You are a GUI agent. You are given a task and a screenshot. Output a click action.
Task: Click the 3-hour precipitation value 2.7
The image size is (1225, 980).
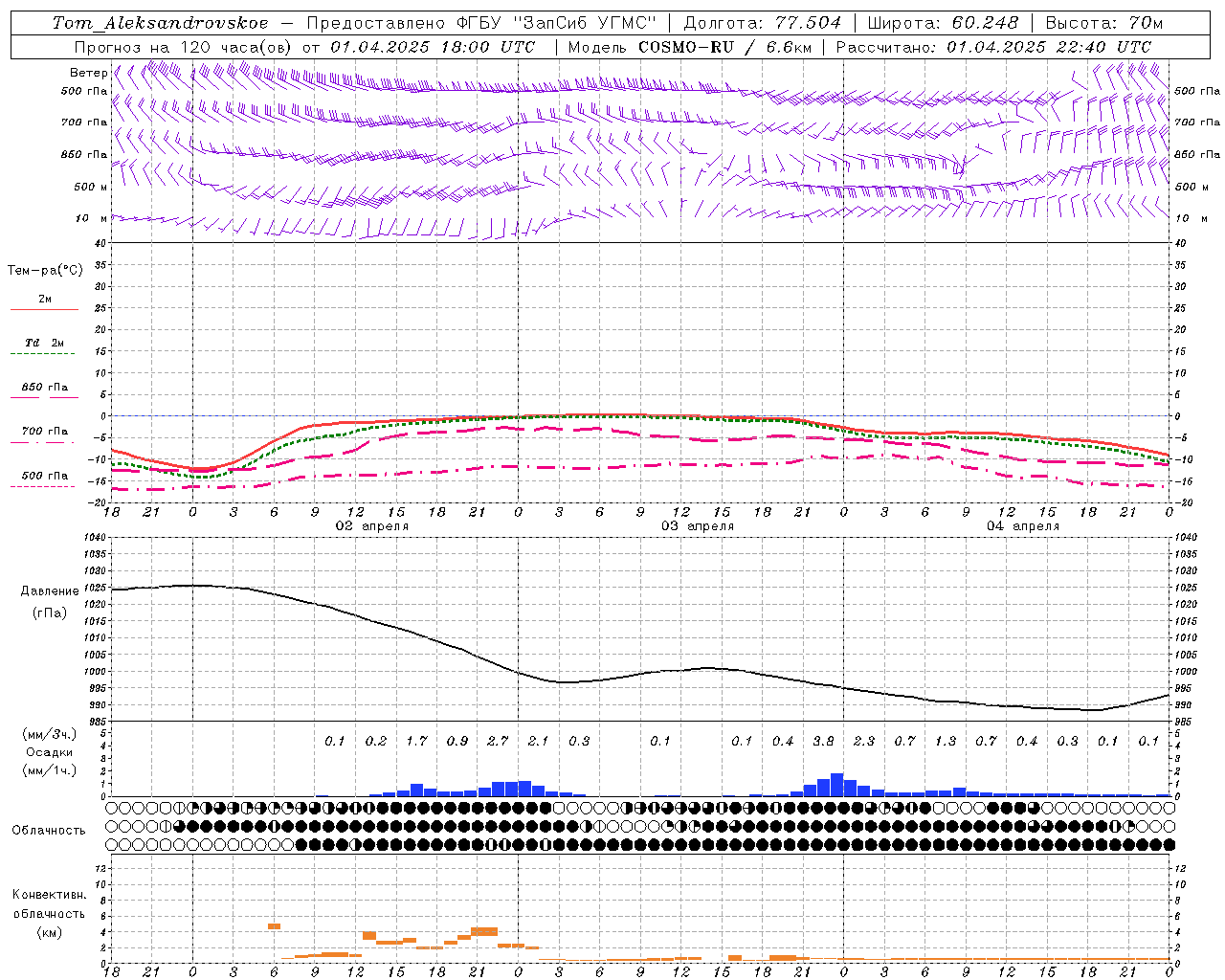498,741
